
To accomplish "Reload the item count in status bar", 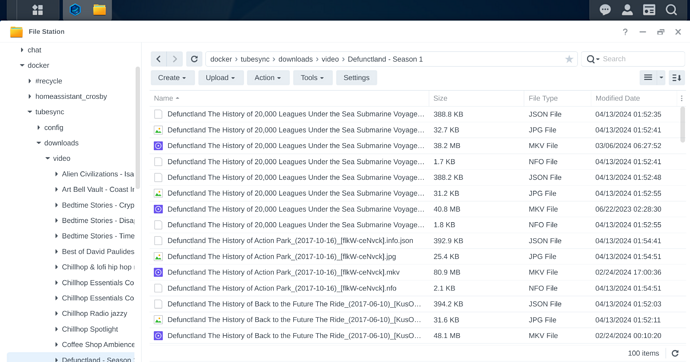I will 675,353.
